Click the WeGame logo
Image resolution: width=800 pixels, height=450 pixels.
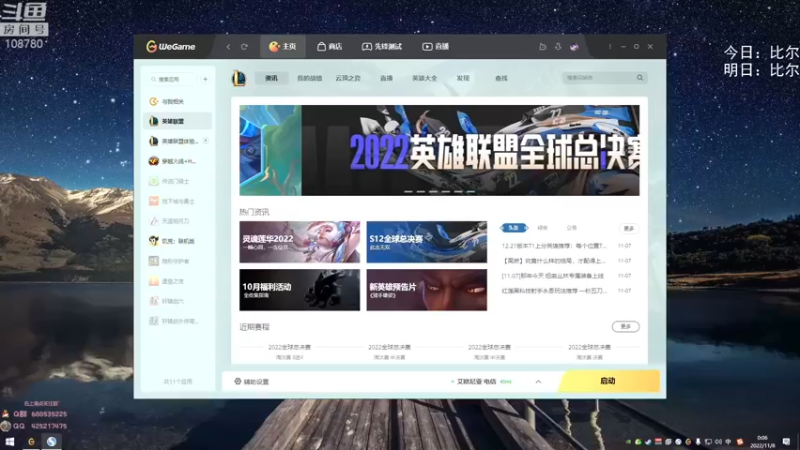(170, 46)
